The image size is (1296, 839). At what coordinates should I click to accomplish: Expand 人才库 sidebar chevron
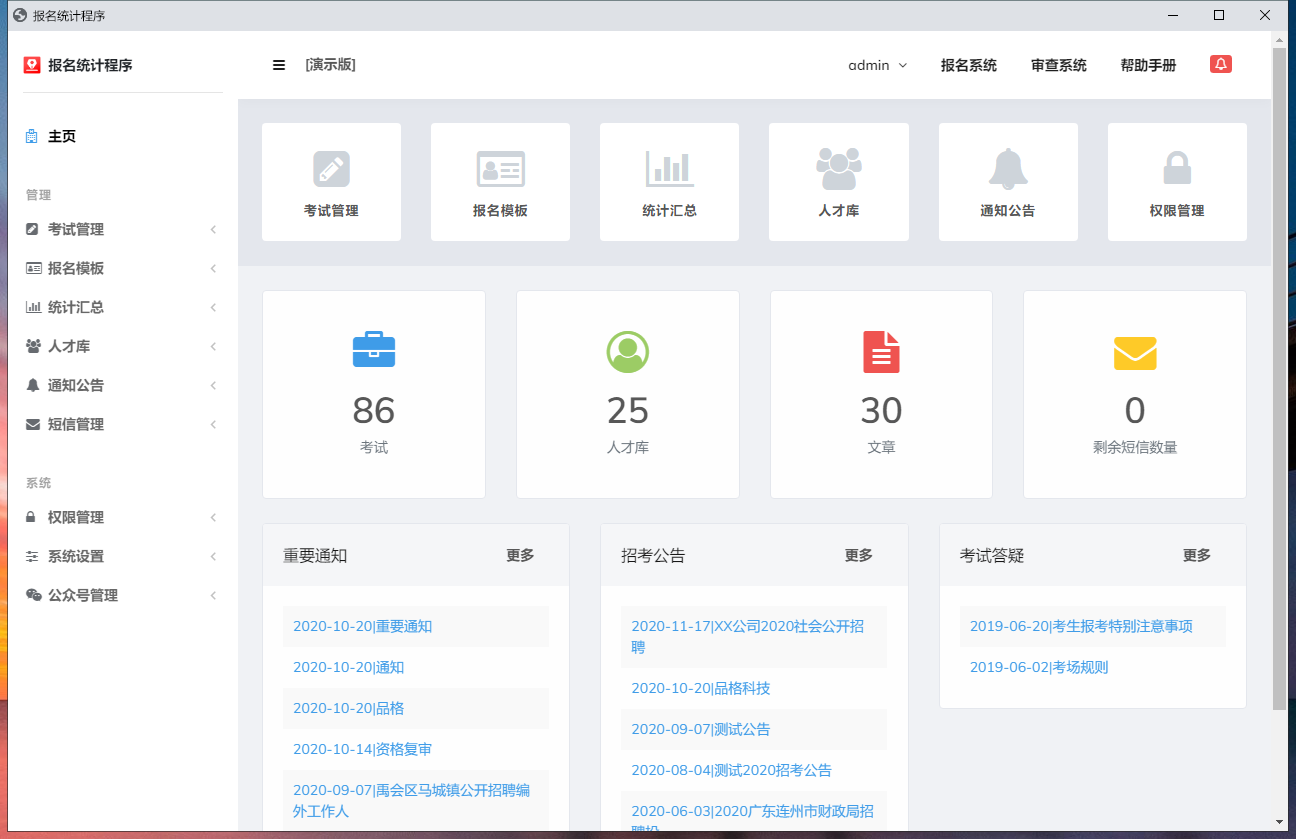(x=213, y=347)
